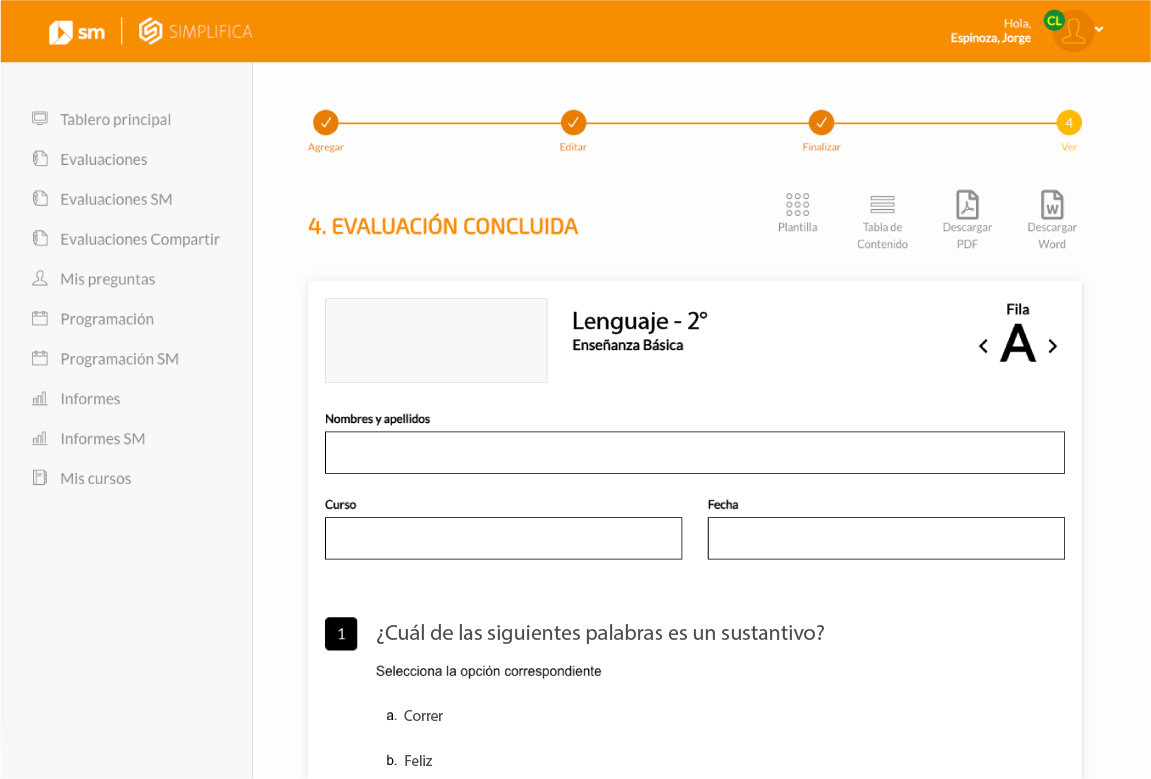View Informes SM reports section
This screenshot has width=1151, height=779.
[103, 438]
